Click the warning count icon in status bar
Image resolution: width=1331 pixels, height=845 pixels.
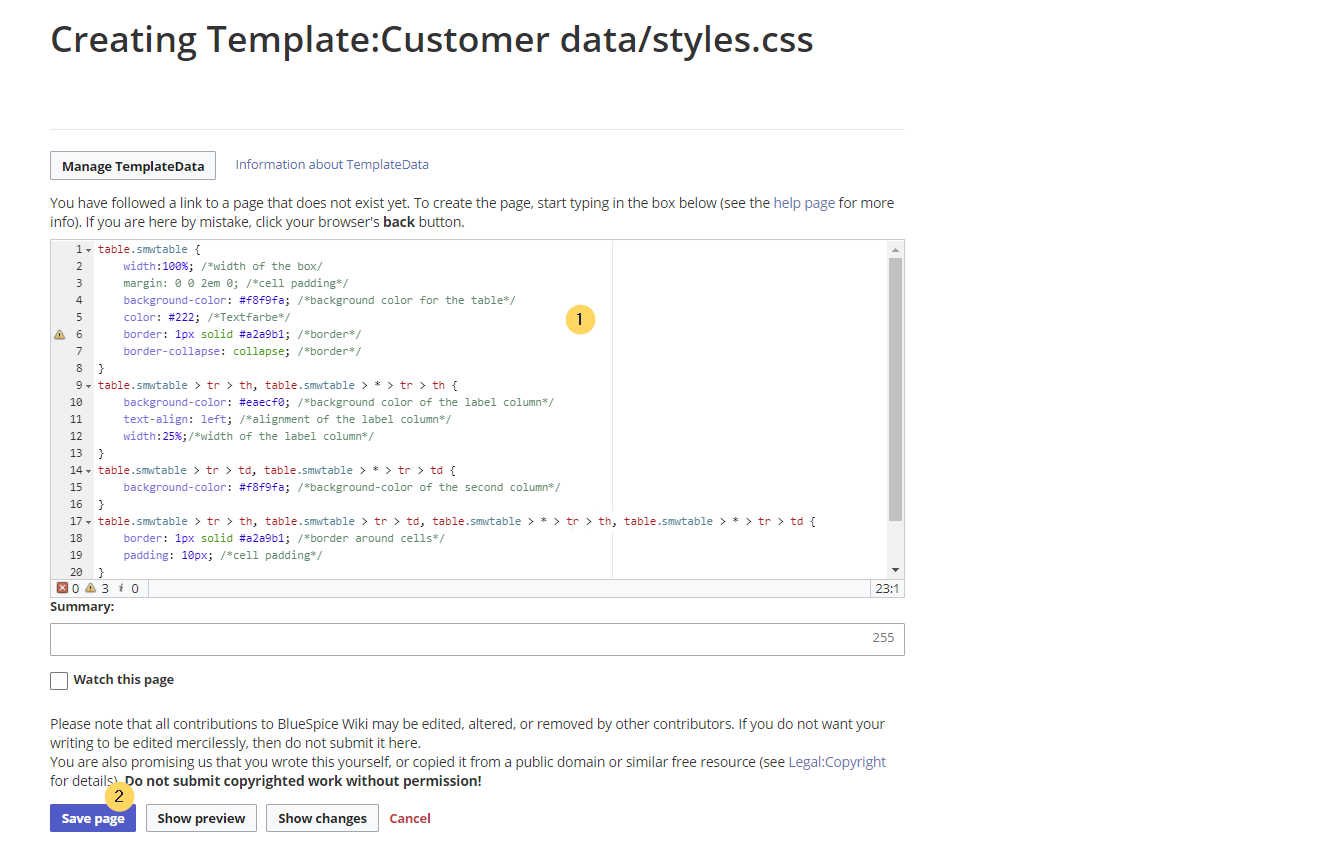pyautogui.click(x=90, y=588)
